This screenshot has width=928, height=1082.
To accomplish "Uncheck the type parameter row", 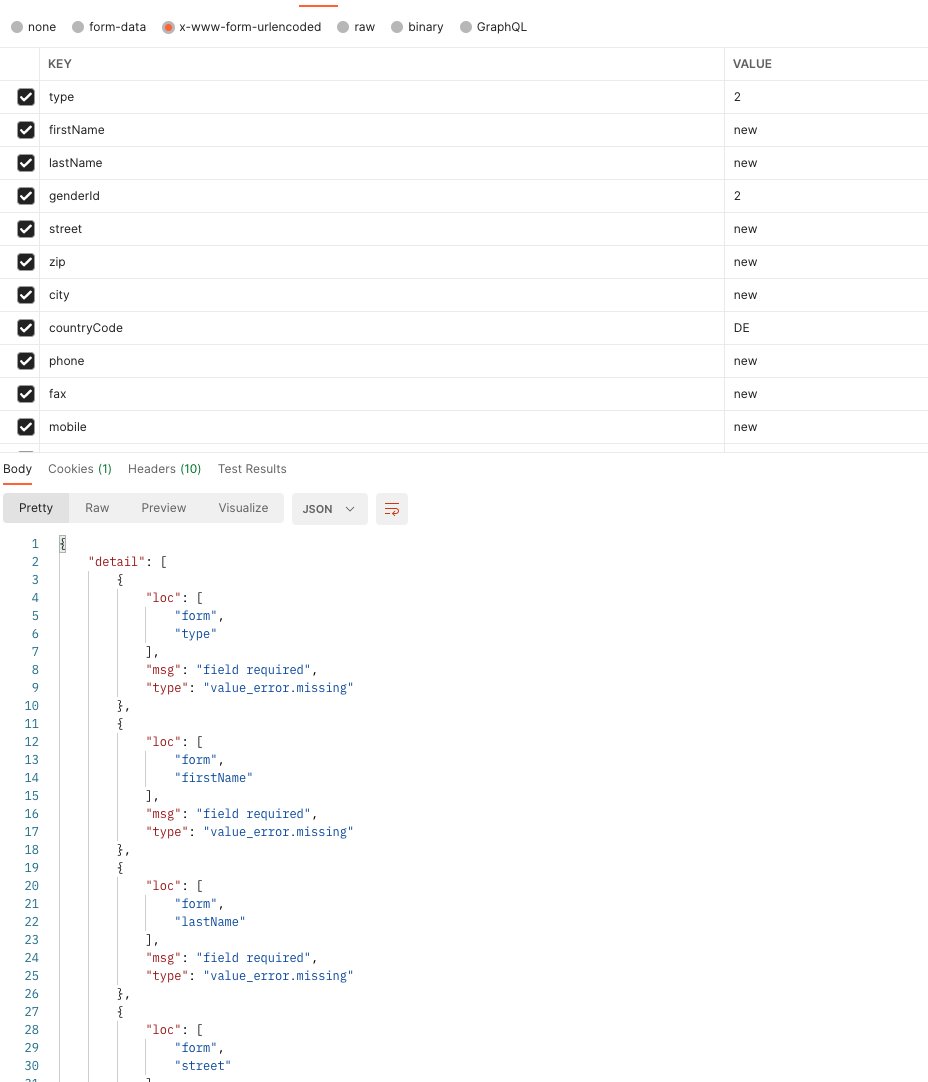I will (25, 97).
